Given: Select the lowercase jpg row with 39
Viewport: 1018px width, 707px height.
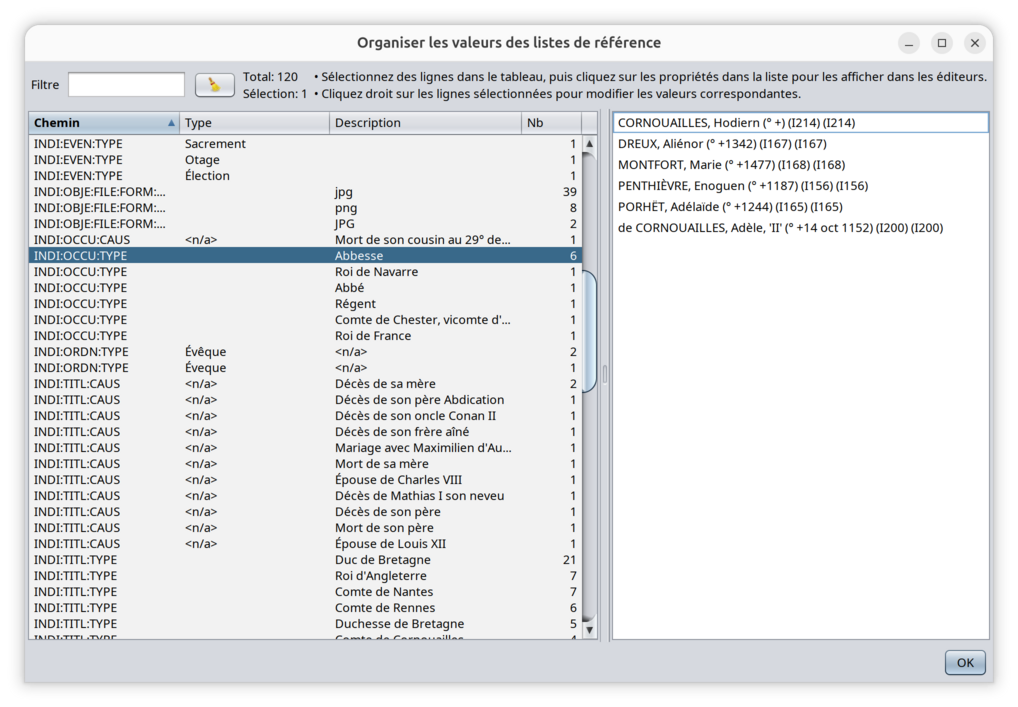Looking at the screenshot, I should pos(305,192).
